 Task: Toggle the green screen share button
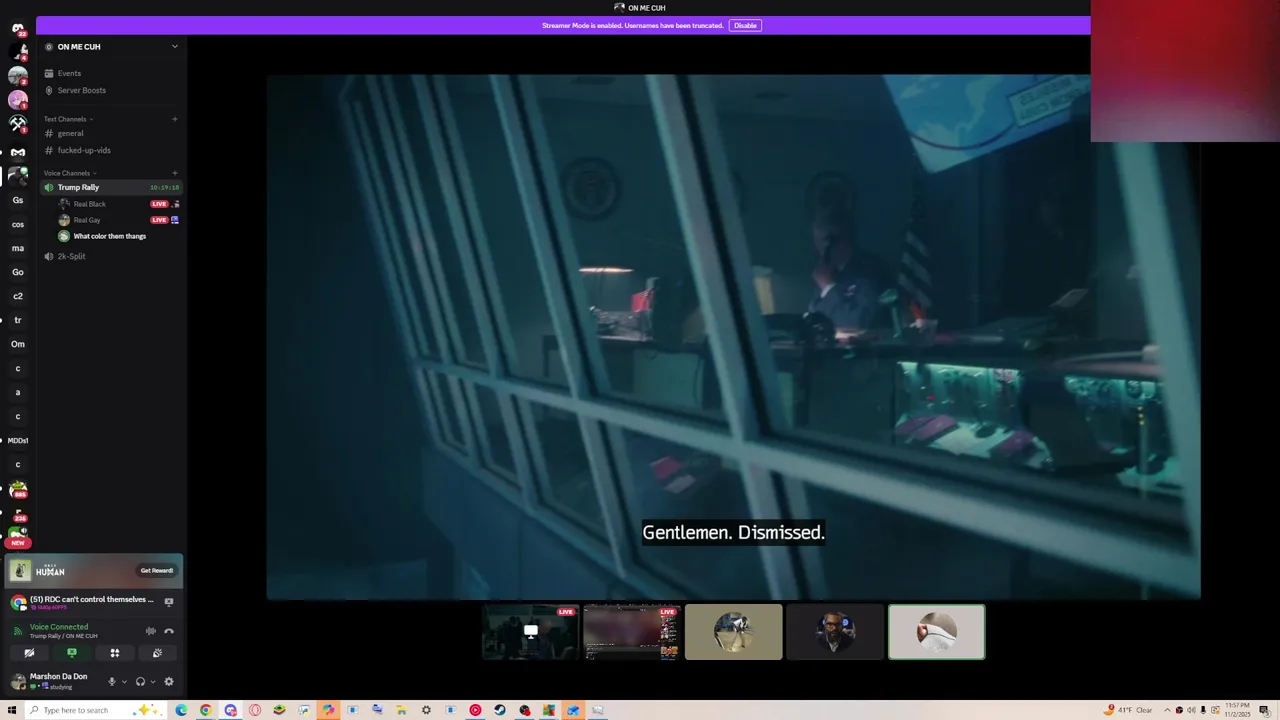click(x=72, y=653)
